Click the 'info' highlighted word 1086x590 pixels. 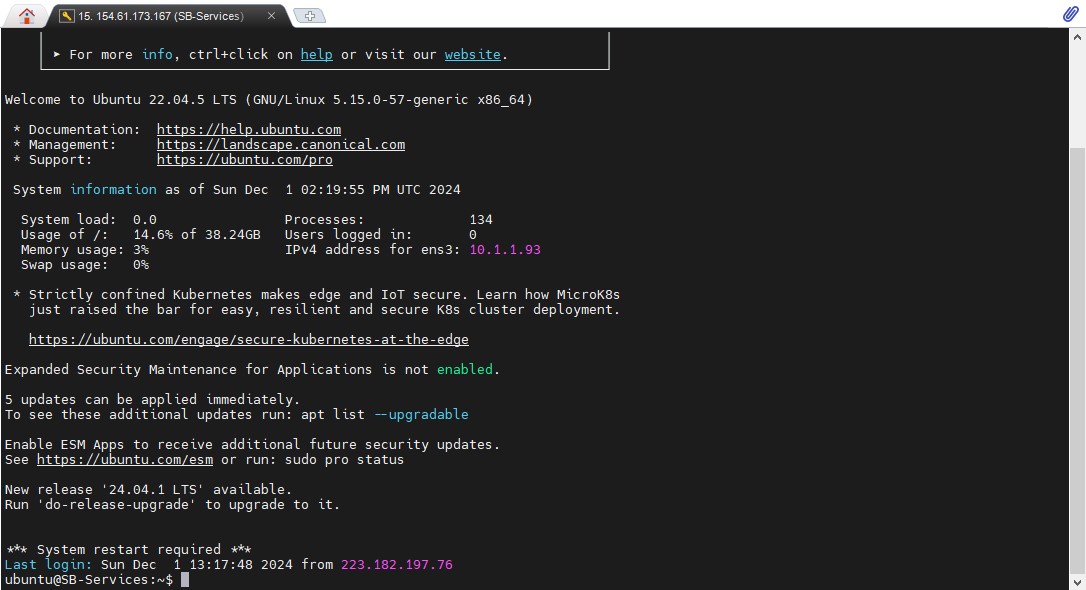(157, 54)
